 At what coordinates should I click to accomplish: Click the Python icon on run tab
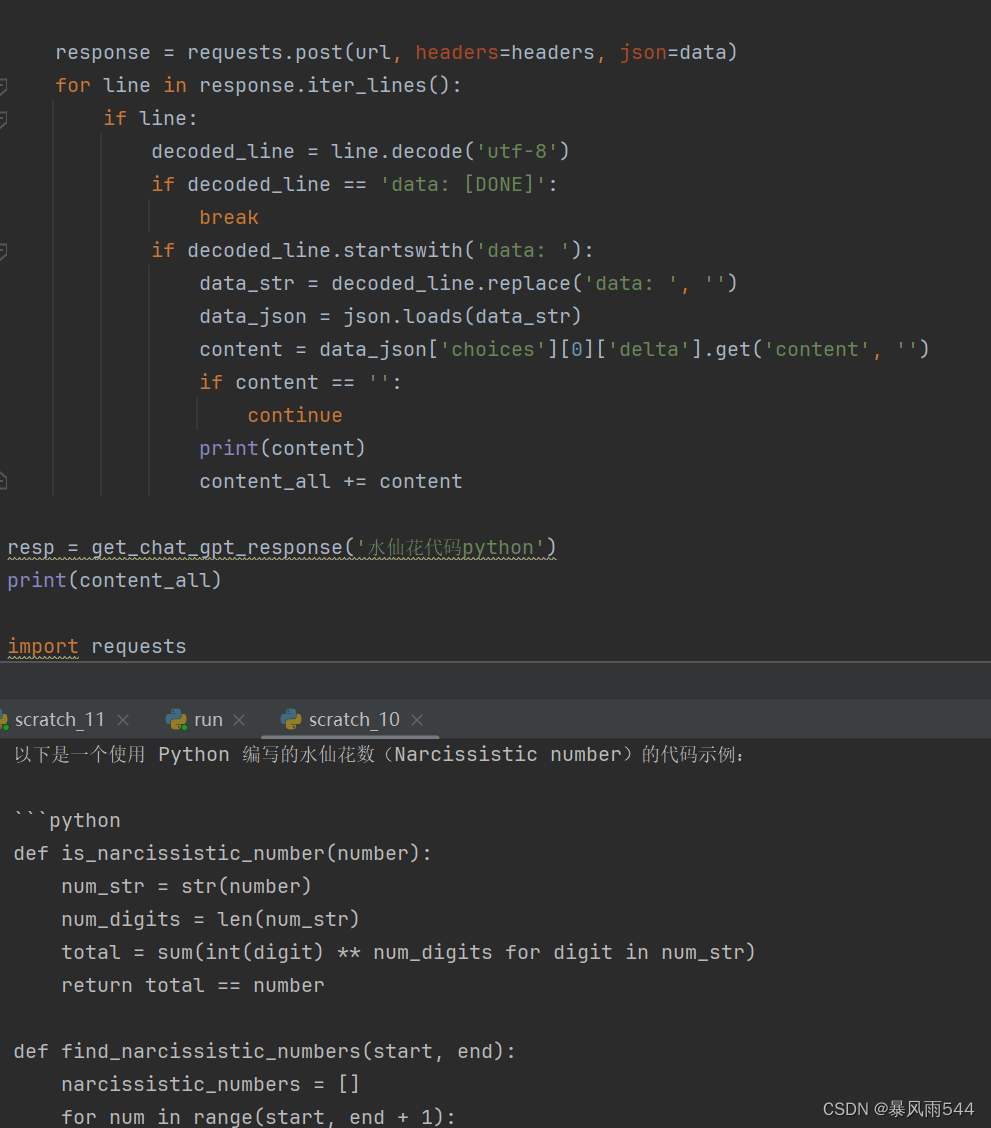tap(176, 719)
